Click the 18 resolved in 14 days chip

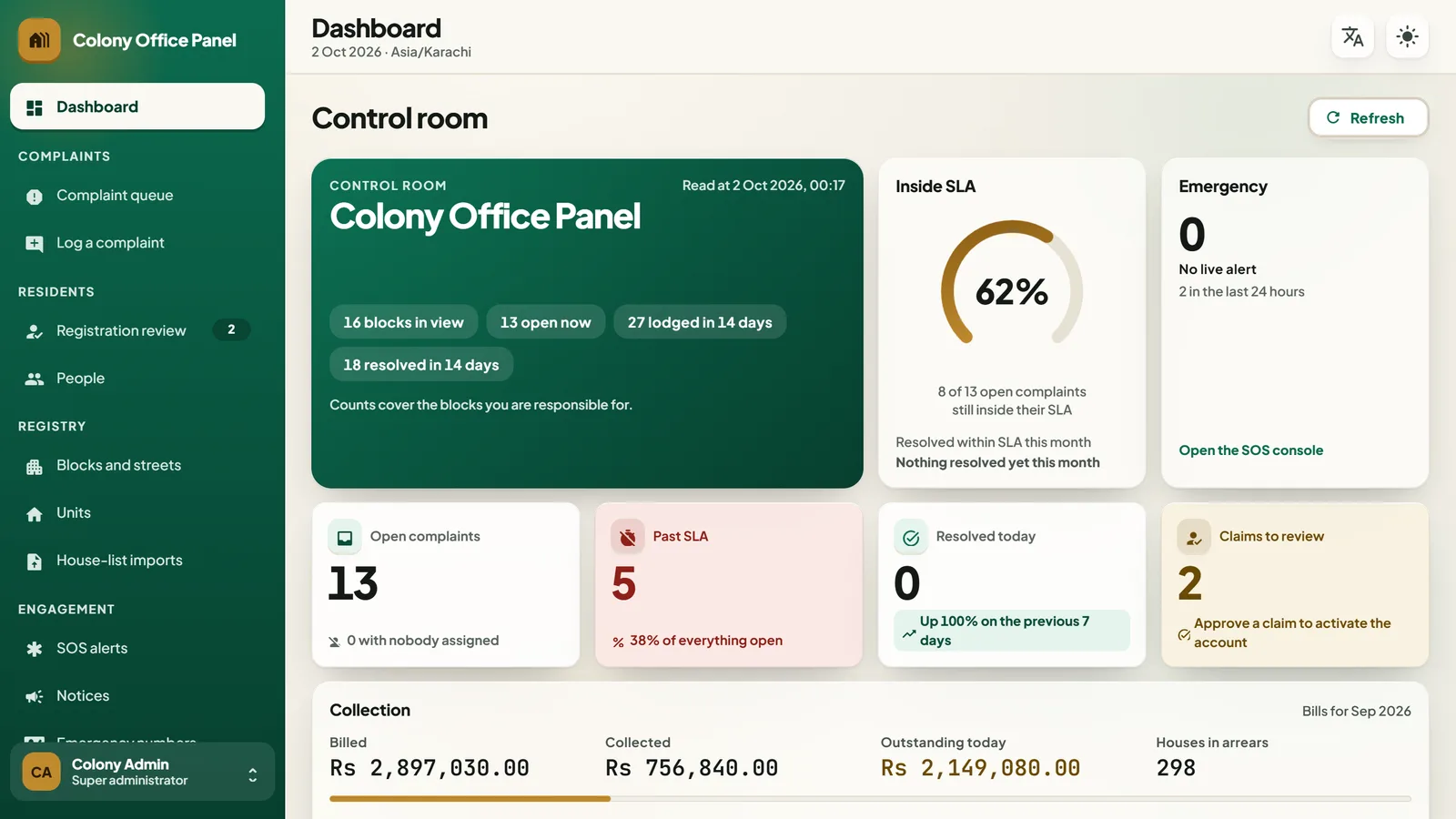[420, 365]
